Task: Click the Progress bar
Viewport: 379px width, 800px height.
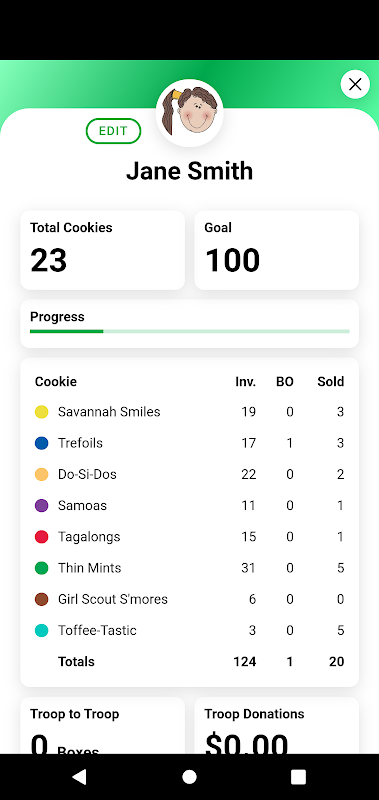Action: point(190,331)
